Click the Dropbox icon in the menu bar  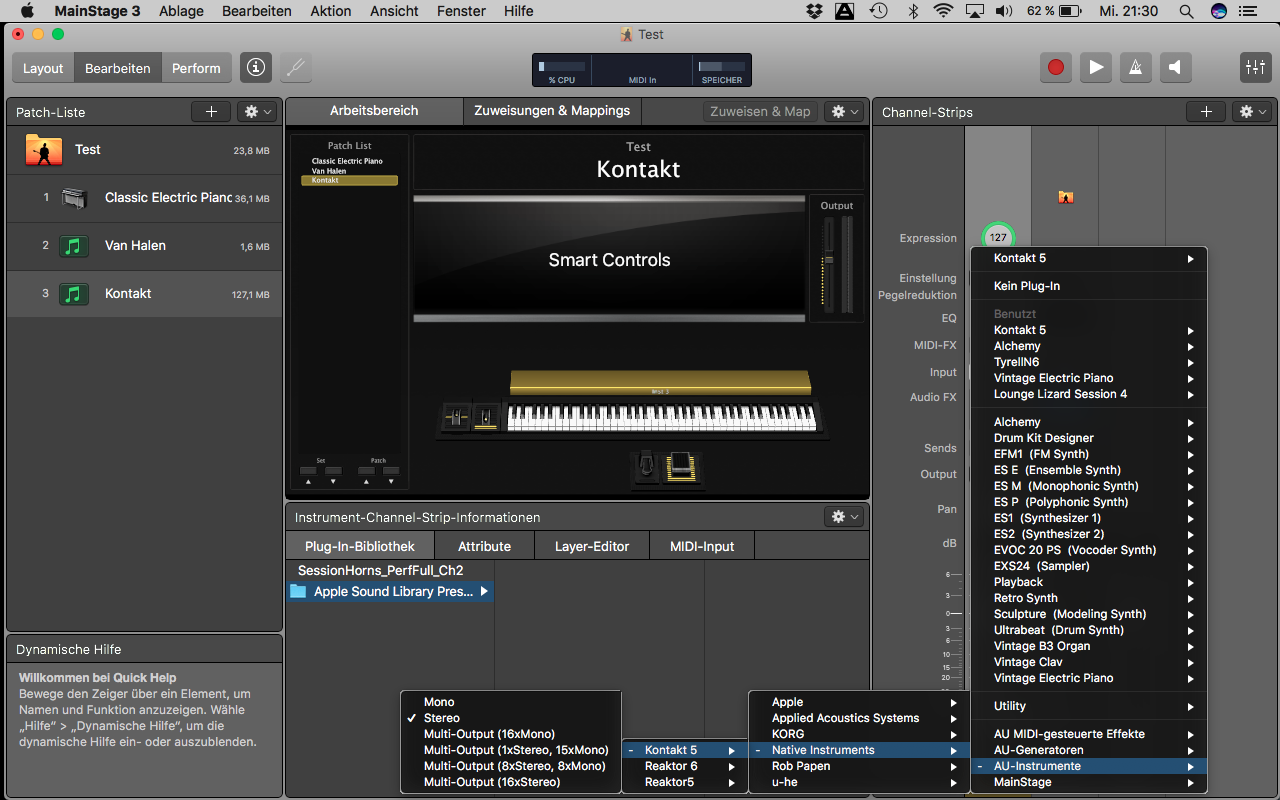[814, 11]
